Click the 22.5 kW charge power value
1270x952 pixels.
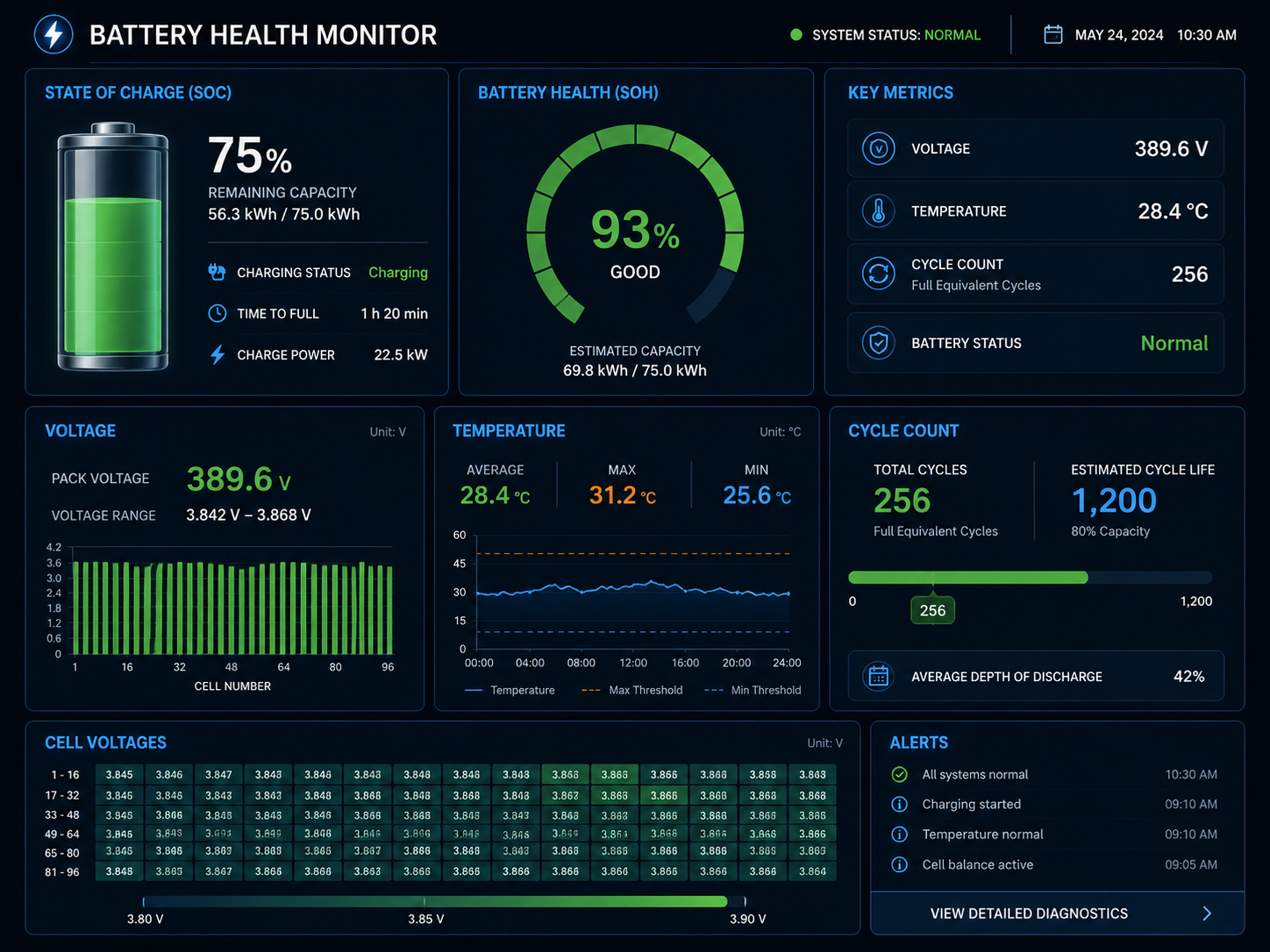pos(401,355)
